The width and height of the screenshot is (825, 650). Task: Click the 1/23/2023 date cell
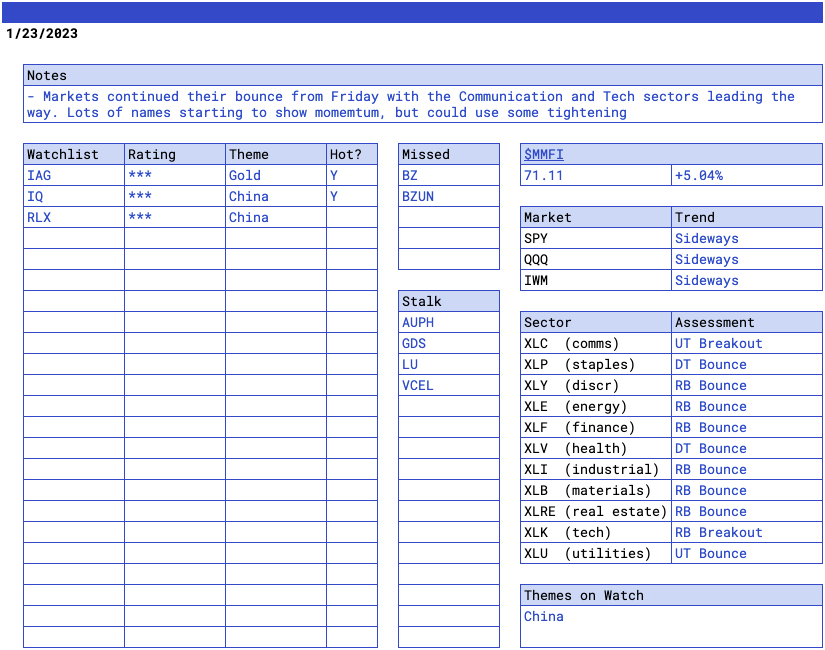pos(42,33)
